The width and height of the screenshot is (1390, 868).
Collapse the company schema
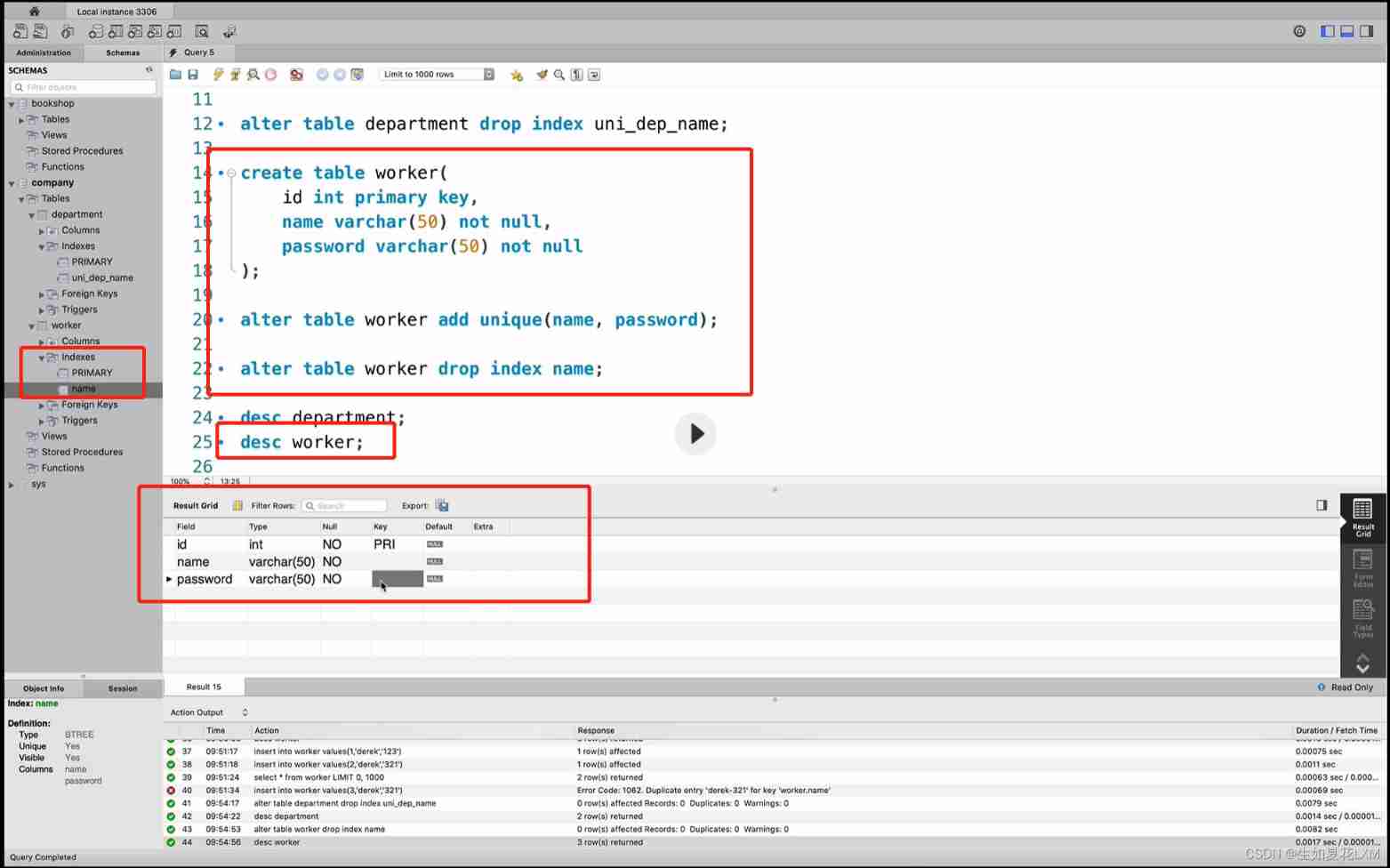pos(12,183)
